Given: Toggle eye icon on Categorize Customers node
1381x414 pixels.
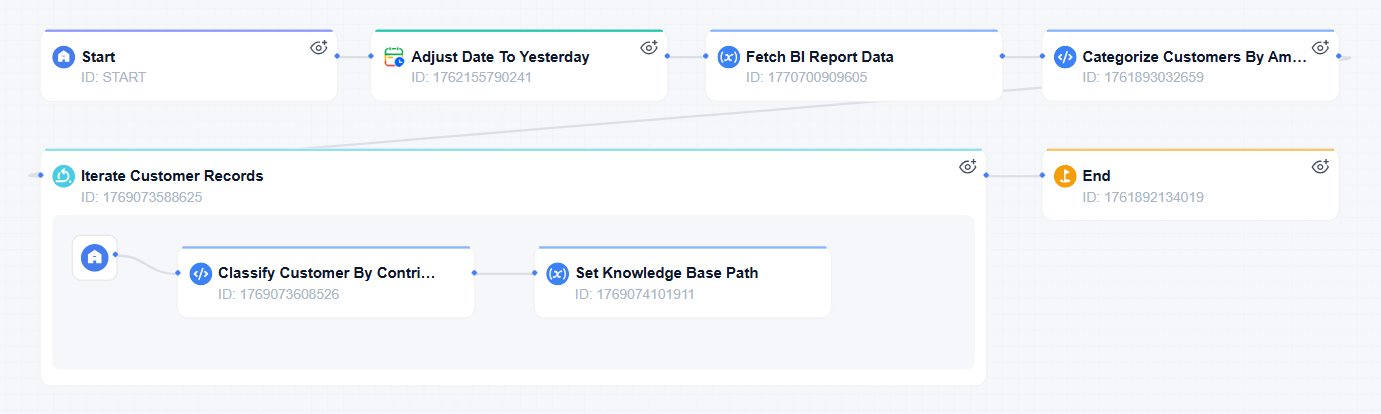Looking at the screenshot, I should 1320,47.
